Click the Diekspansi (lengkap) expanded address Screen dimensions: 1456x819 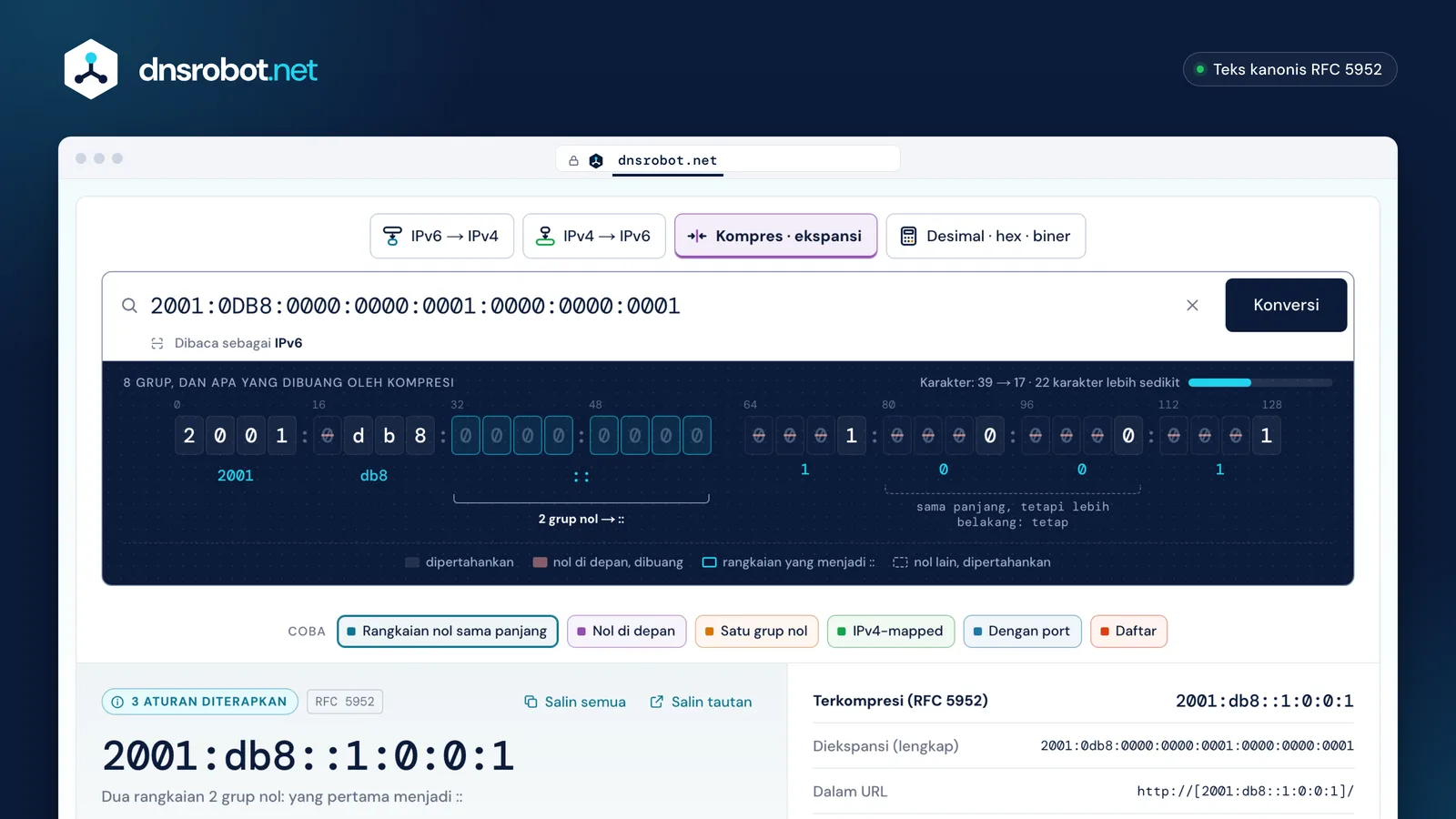[1198, 746]
